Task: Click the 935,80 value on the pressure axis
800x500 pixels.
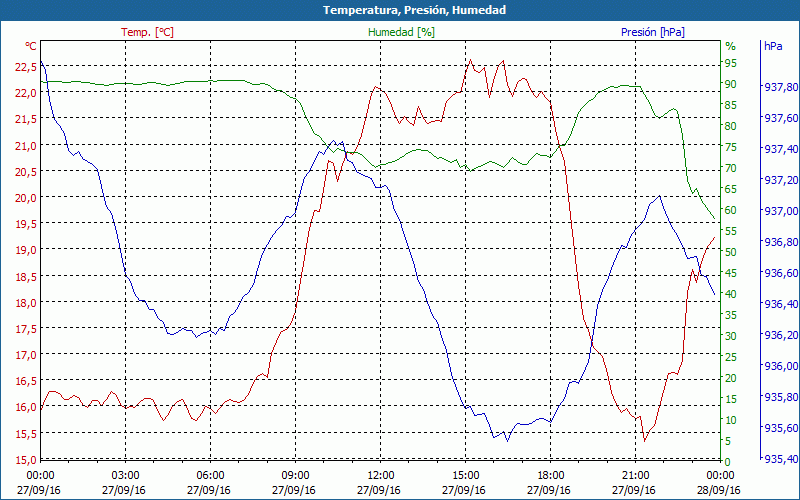Action: click(781, 397)
